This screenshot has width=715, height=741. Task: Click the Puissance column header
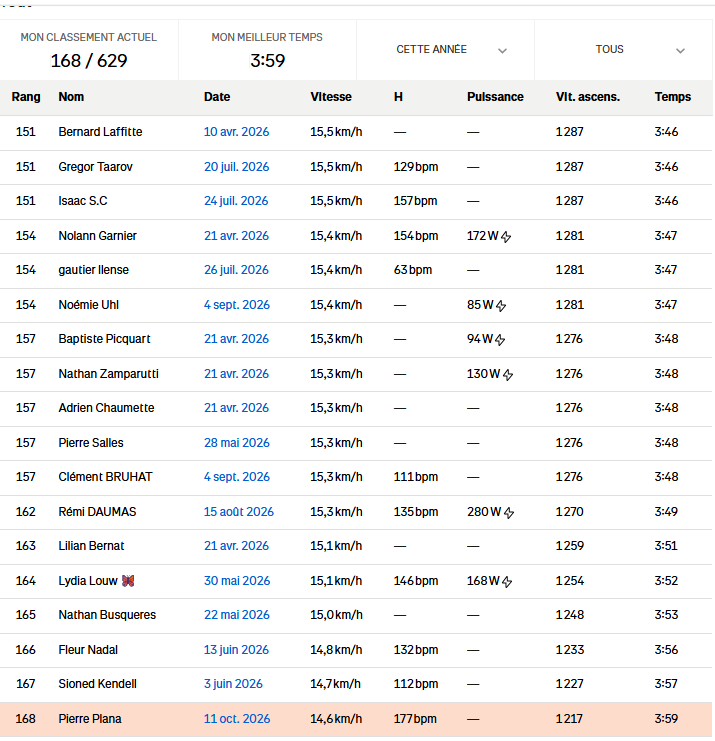click(x=495, y=97)
